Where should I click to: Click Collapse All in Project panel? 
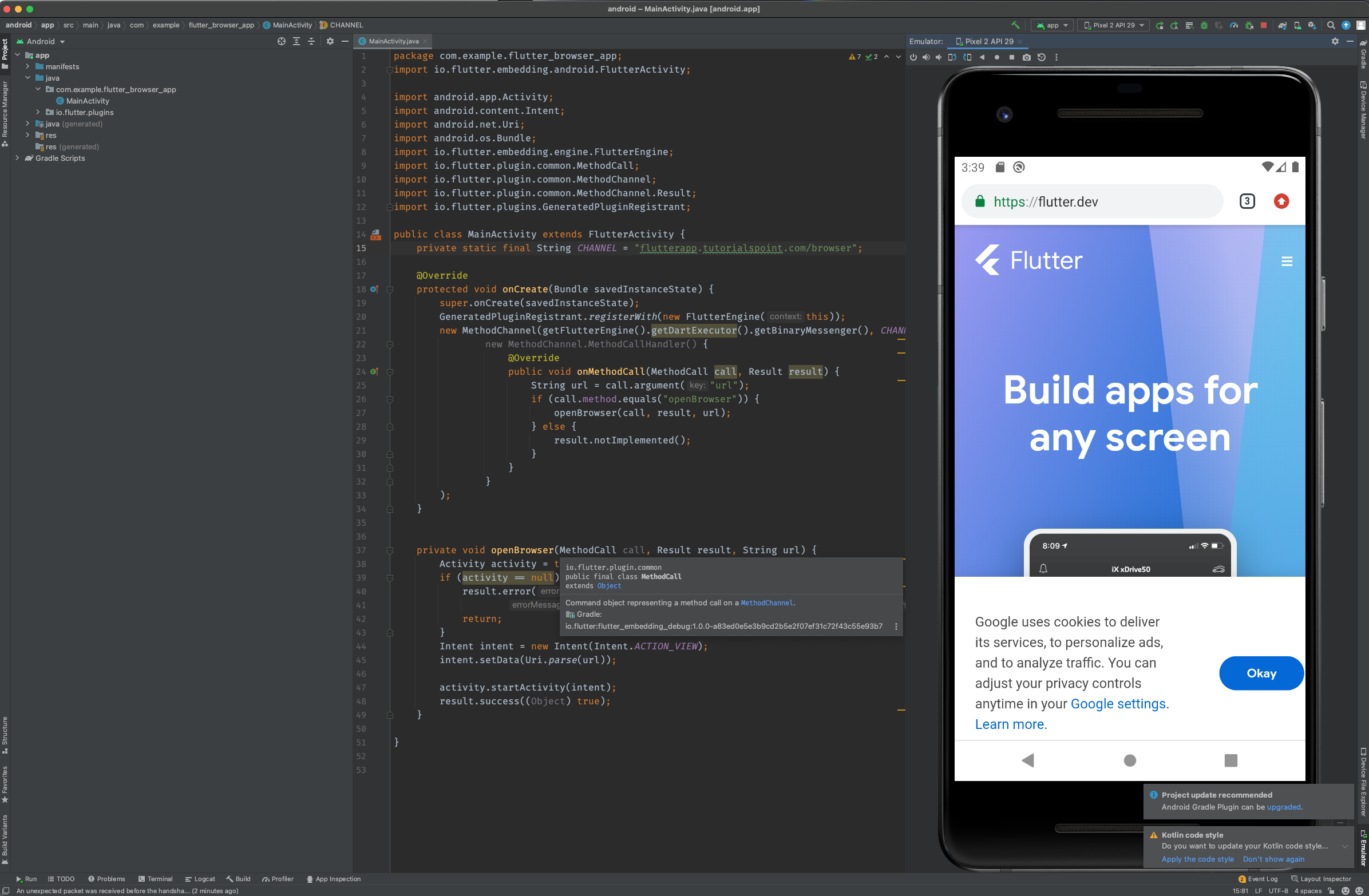(311, 41)
